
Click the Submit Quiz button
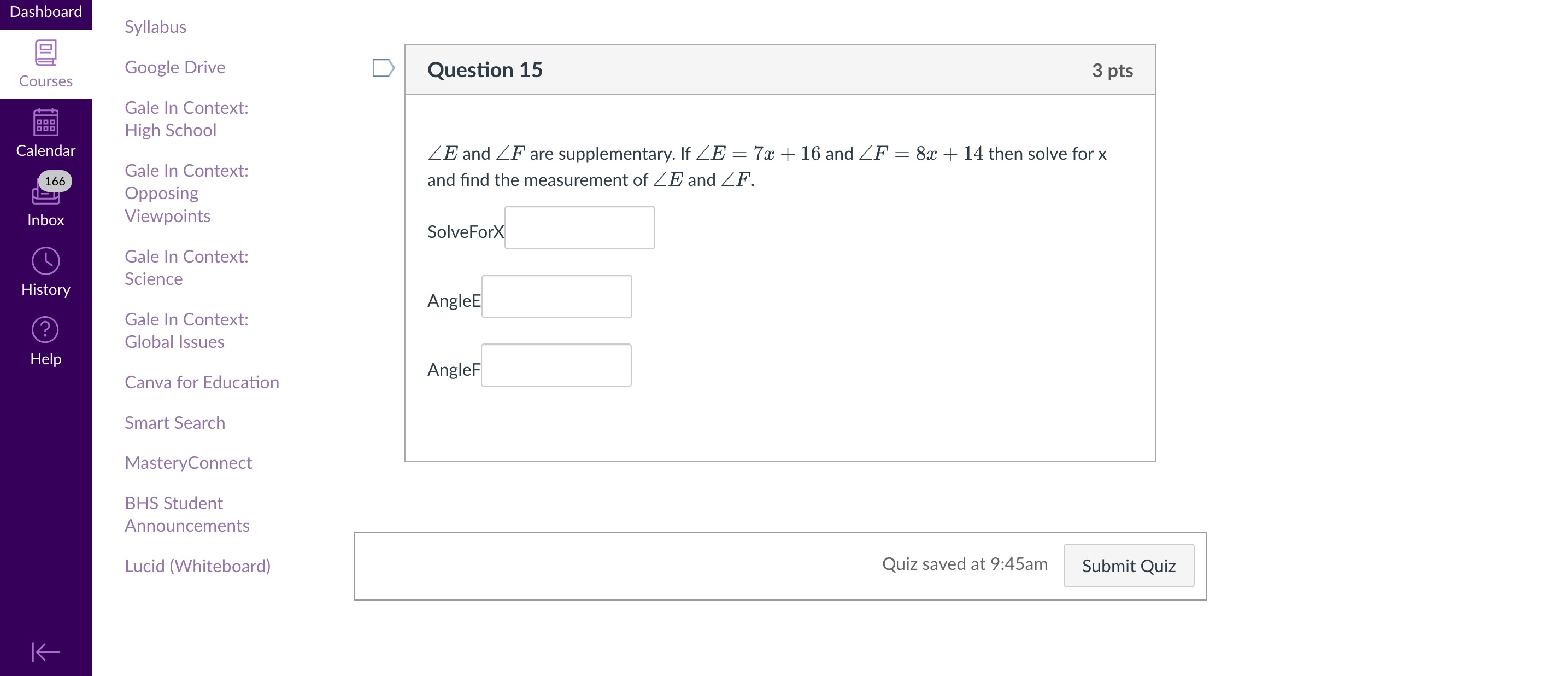tap(1128, 565)
